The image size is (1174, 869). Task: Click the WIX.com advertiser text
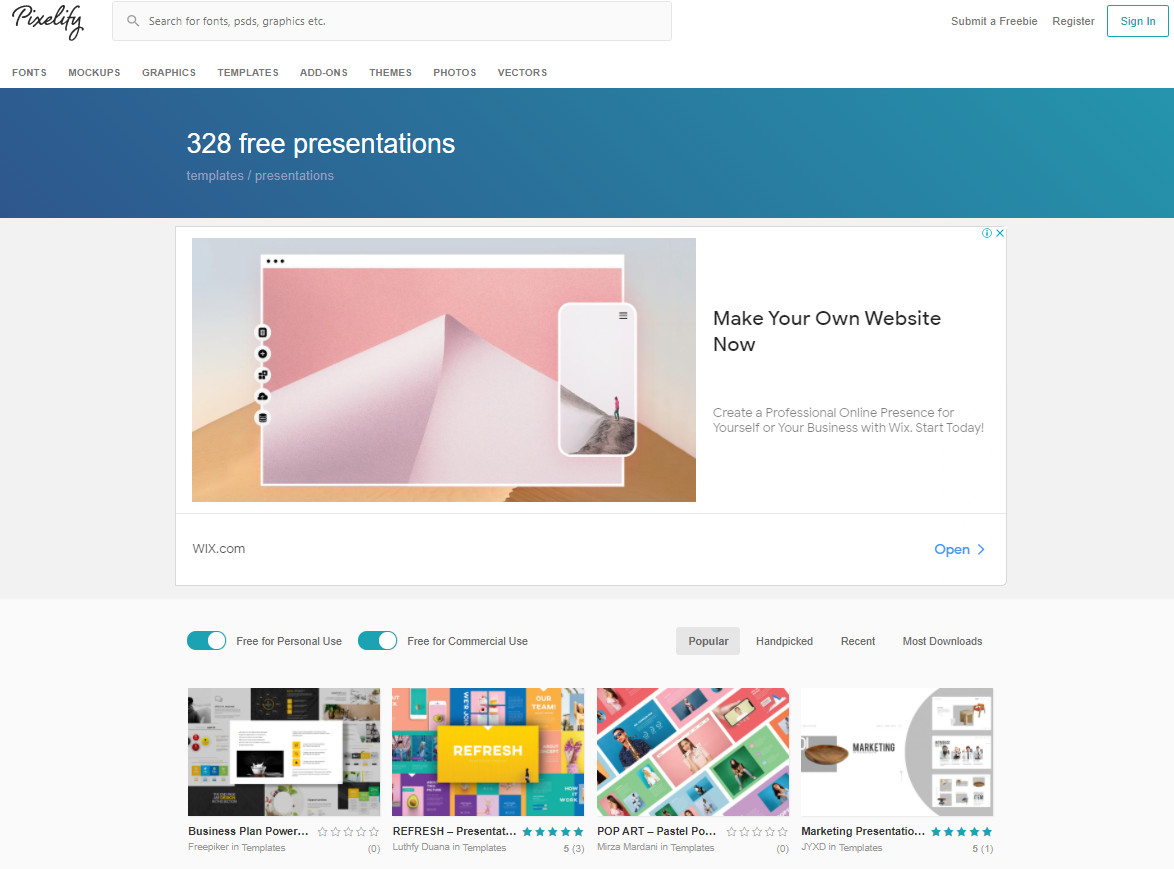click(219, 549)
